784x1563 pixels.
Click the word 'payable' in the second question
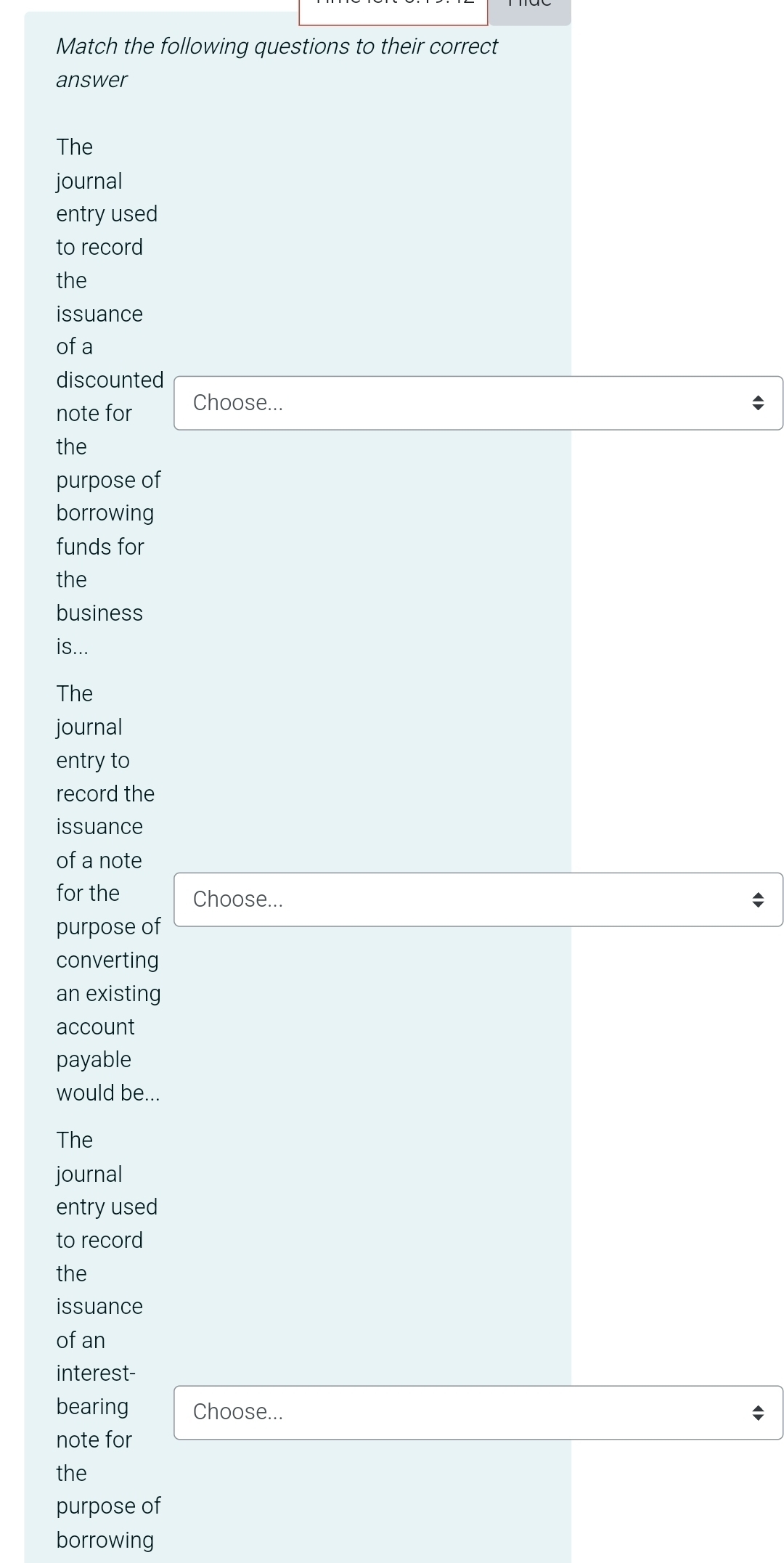pos(94,1060)
